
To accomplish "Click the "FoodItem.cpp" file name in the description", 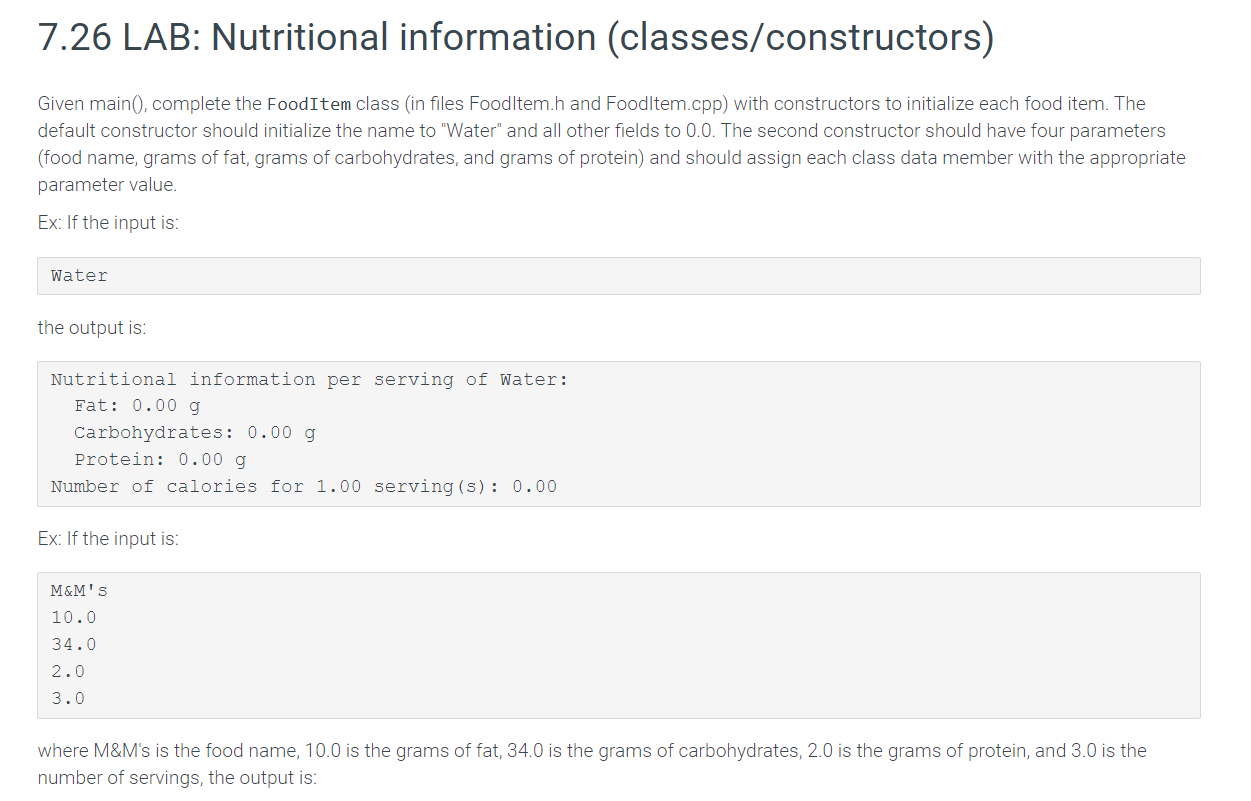I will (x=654, y=104).
